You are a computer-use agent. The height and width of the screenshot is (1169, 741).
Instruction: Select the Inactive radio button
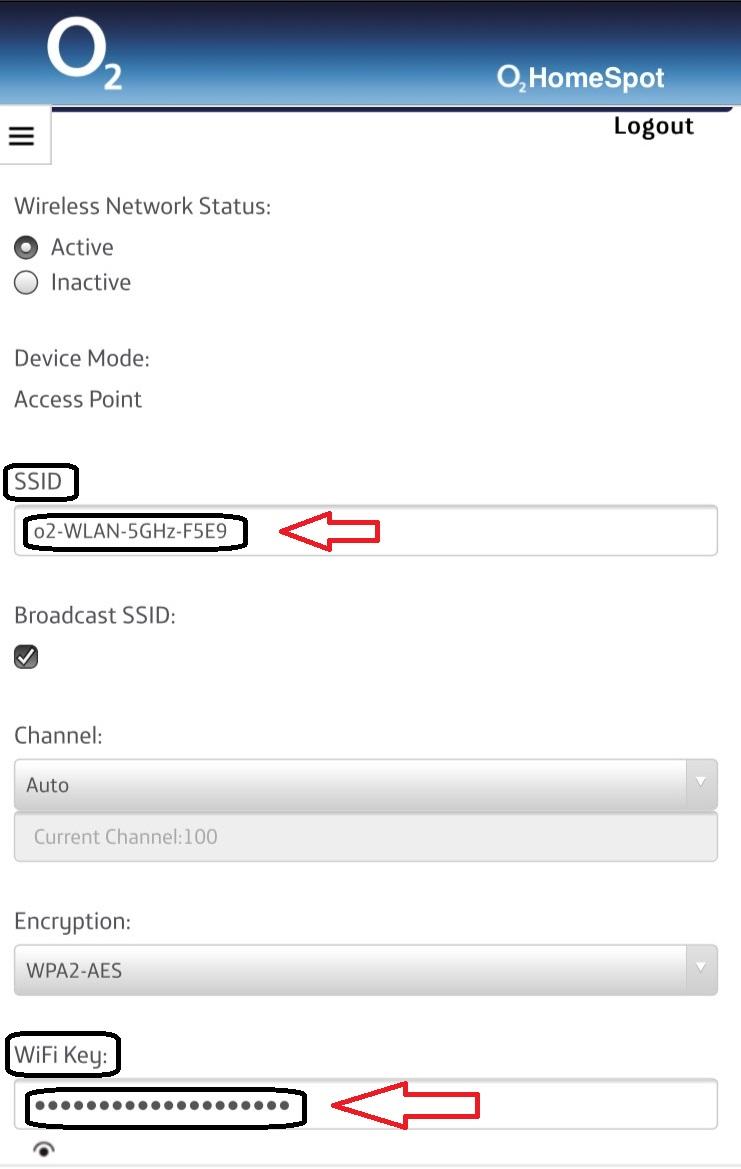point(26,283)
